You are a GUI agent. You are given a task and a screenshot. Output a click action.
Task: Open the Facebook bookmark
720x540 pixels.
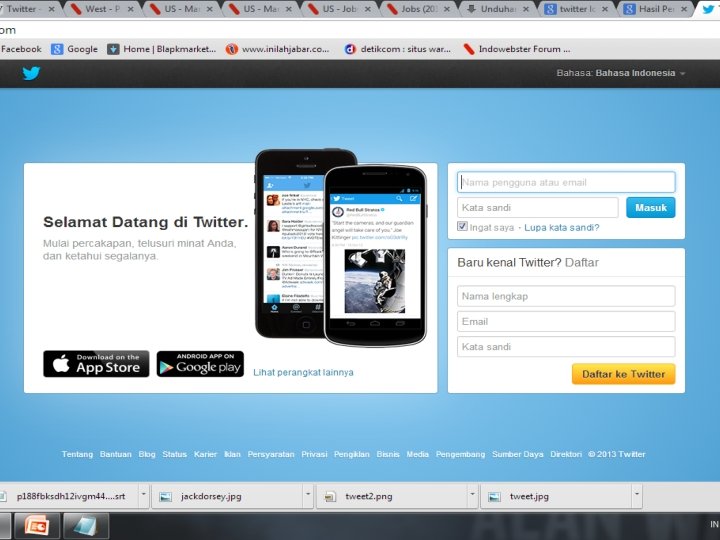tap(21, 49)
